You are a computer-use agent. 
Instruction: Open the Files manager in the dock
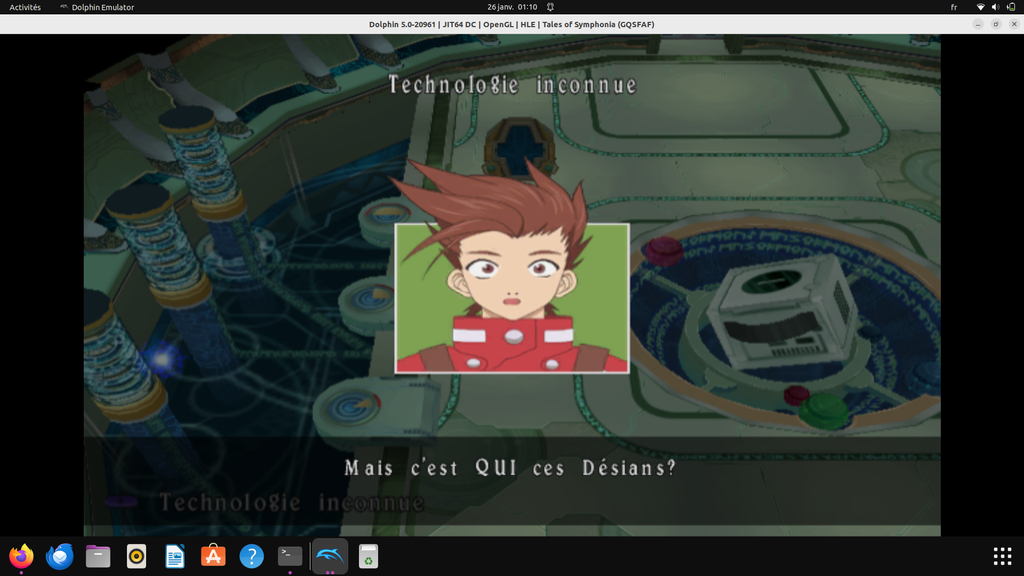[x=98, y=556]
